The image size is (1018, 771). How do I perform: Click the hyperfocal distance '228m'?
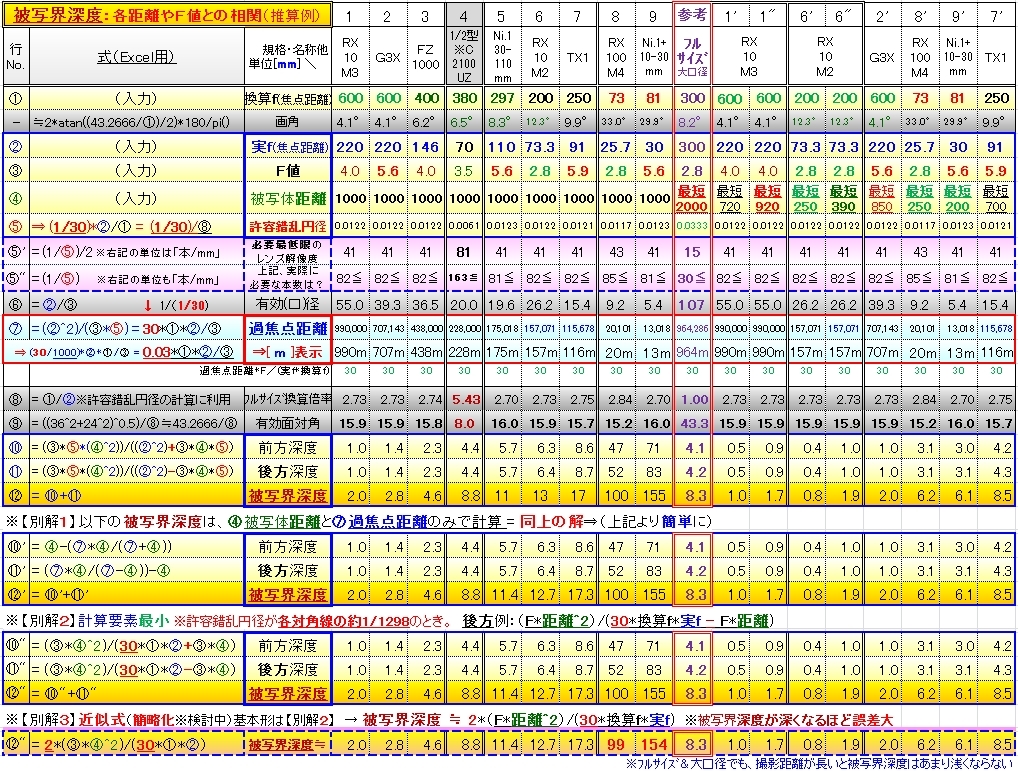coord(464,352)
